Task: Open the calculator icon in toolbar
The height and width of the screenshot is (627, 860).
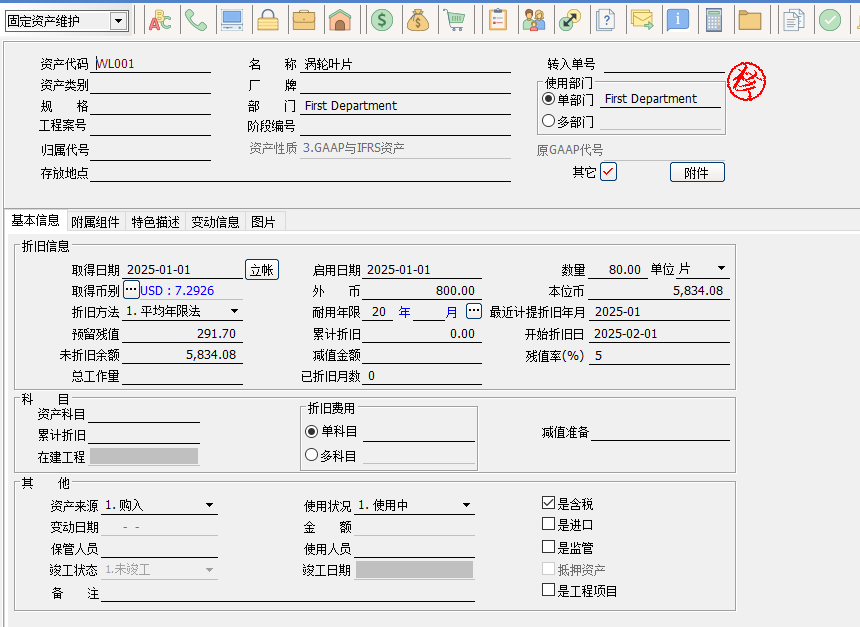Action: pyautogui.click(x=714, y=20)
